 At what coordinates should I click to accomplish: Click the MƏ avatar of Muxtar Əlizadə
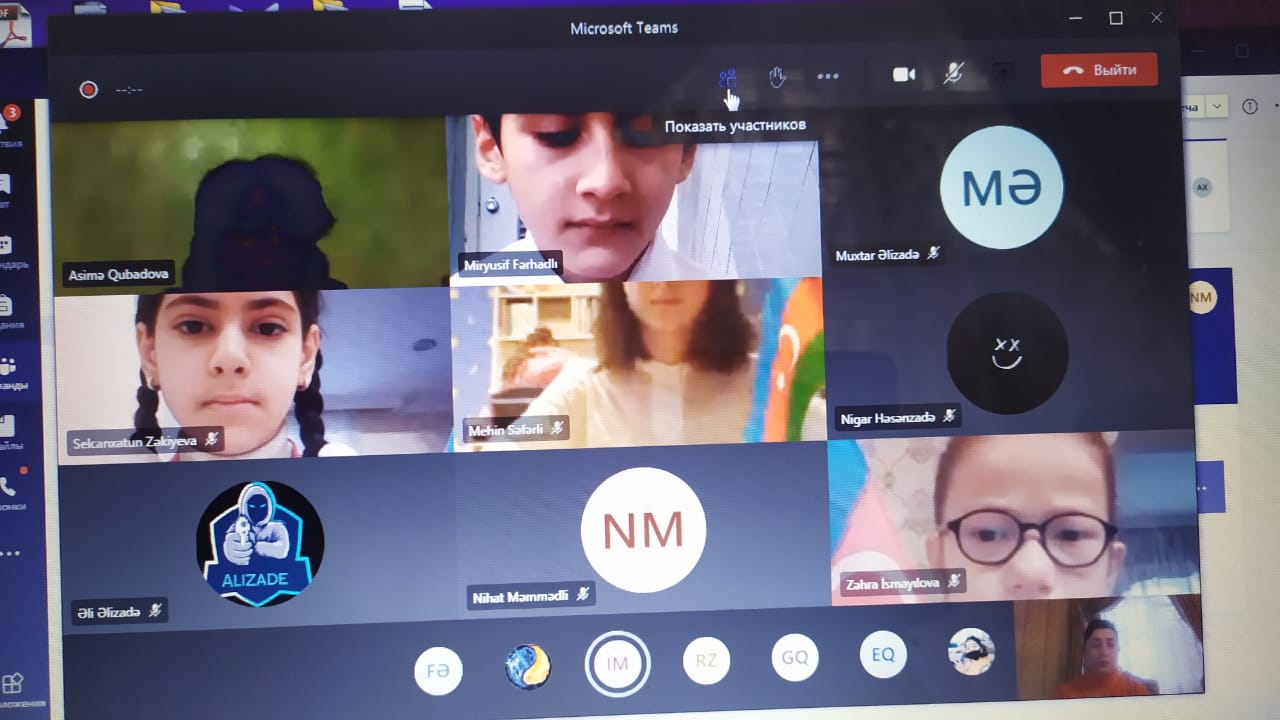pyautogui.click(x=1001, y=188)
